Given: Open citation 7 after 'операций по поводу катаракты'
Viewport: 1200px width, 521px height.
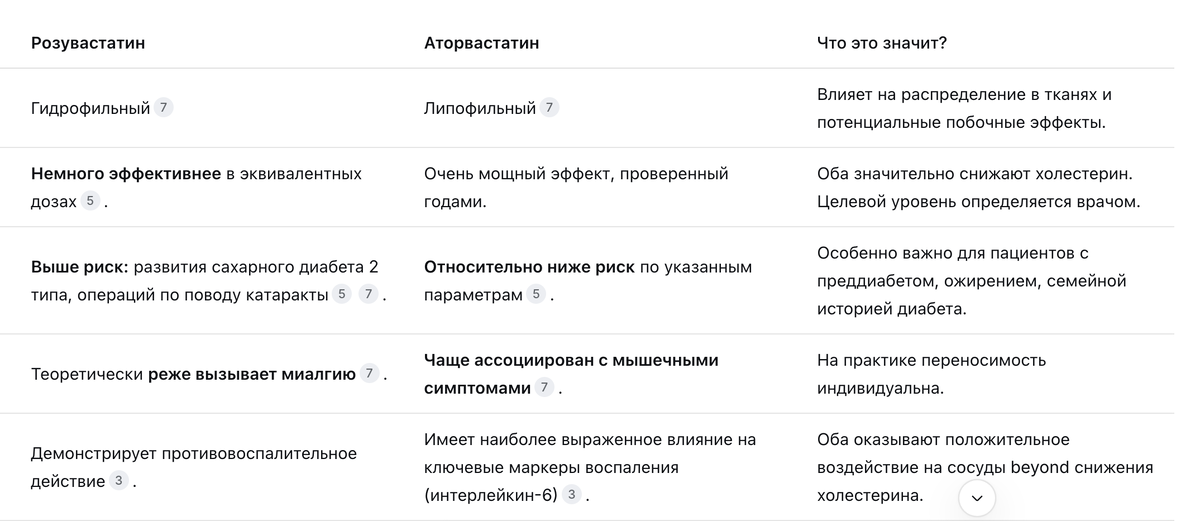Looking at the screenshot, I should 369,294.
